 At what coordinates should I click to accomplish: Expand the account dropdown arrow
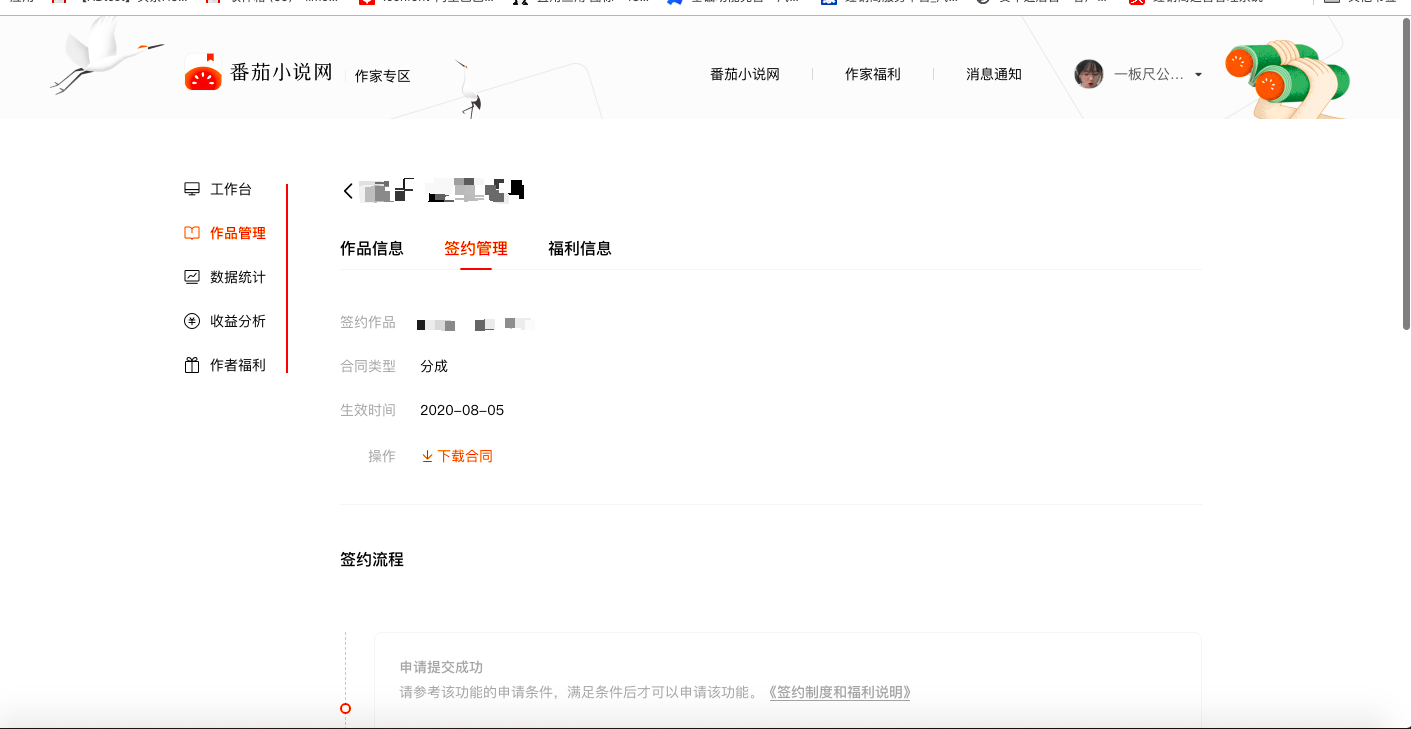tap(1198, 75)
